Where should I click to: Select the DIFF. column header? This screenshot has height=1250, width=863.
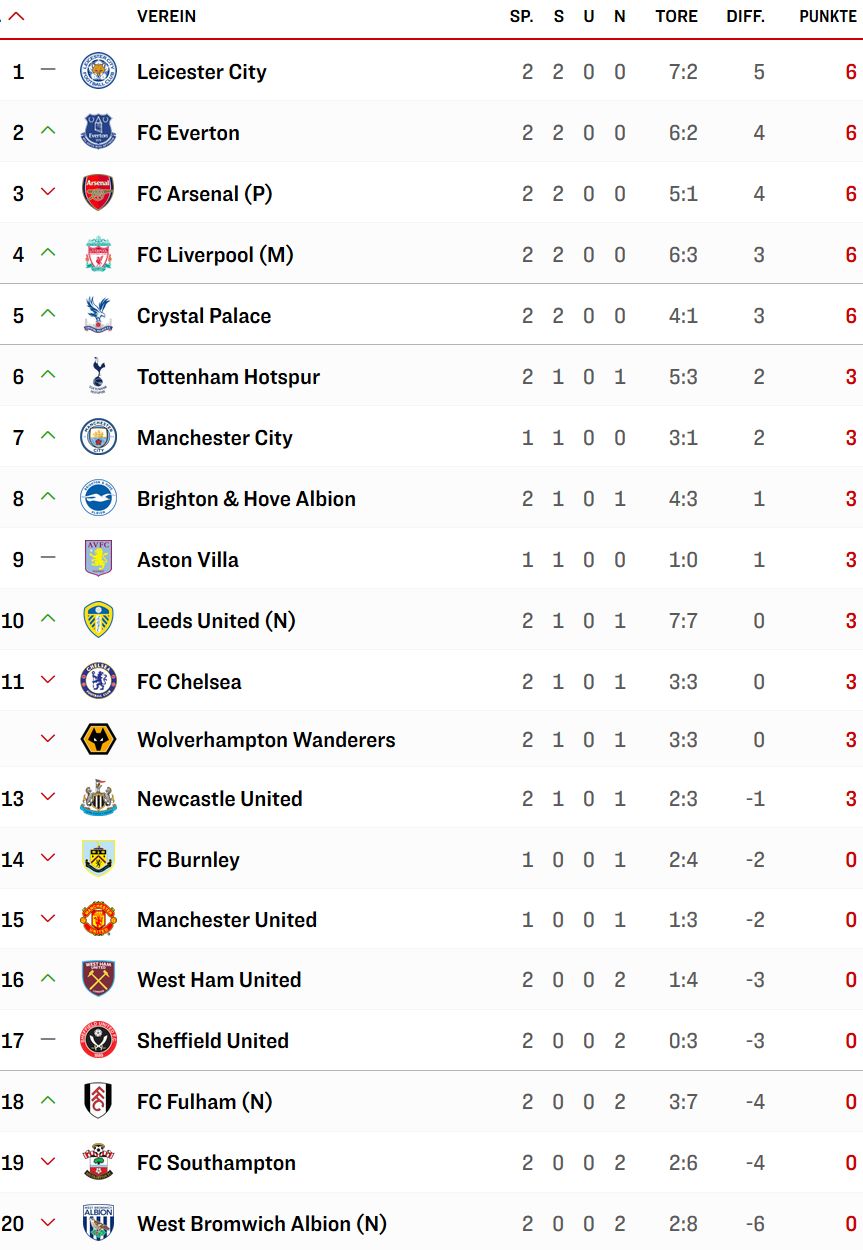746,17
